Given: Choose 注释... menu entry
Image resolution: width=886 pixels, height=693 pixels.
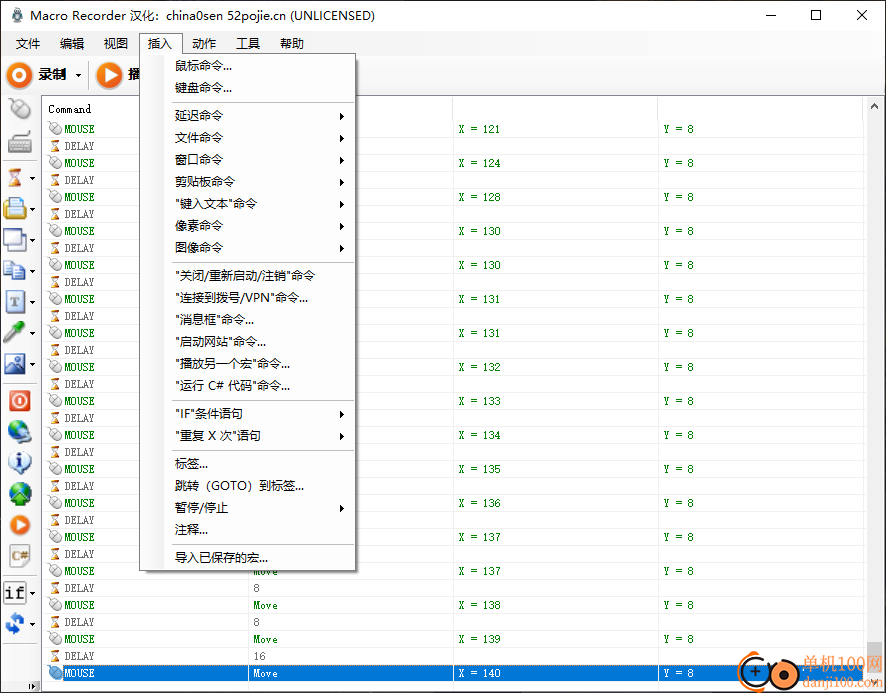Looking at the screenshot, I should pos(247,530).
